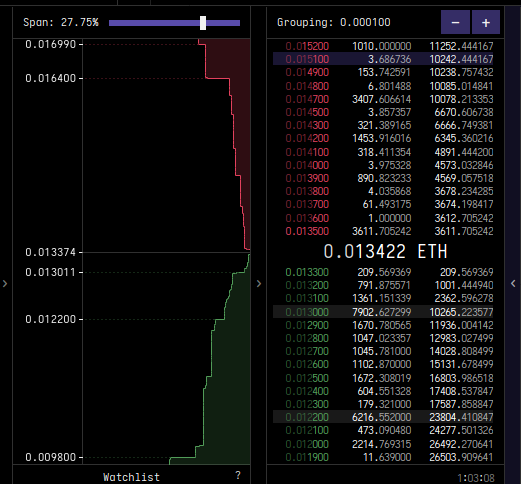Increase grouping with the plus button
521x484 pixels.
486,22
